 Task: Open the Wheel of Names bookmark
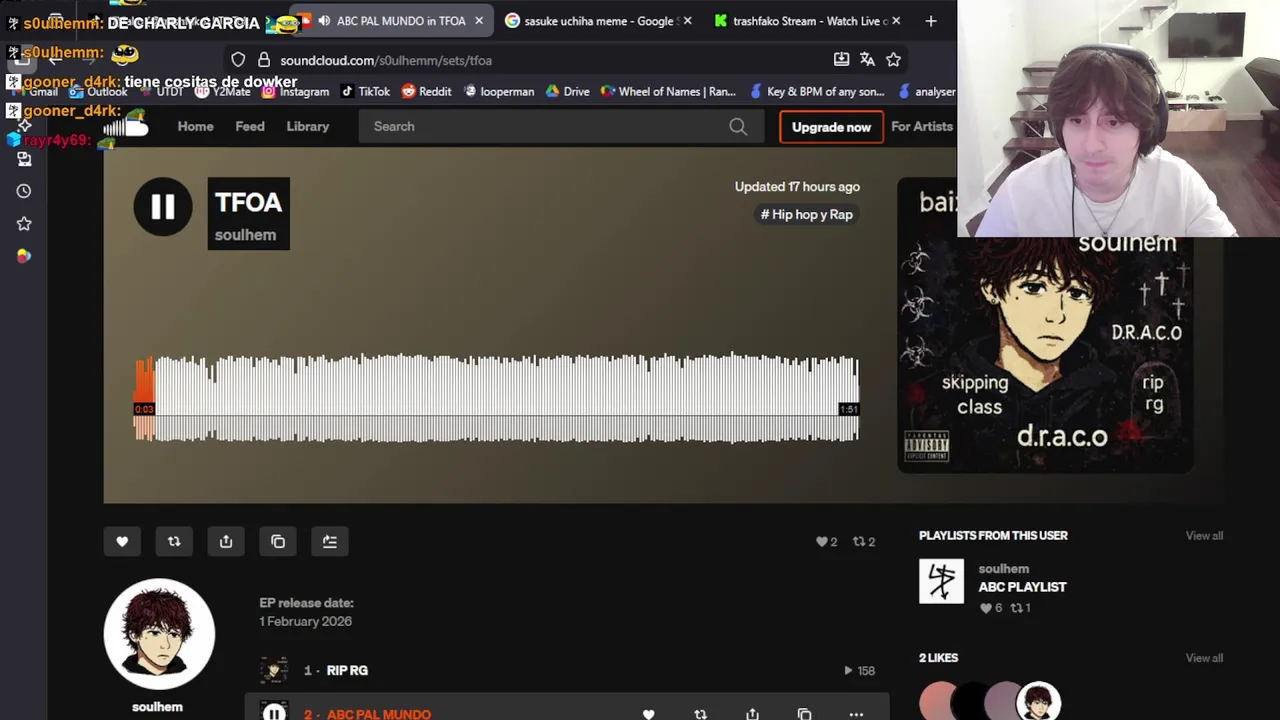(668, 91)
